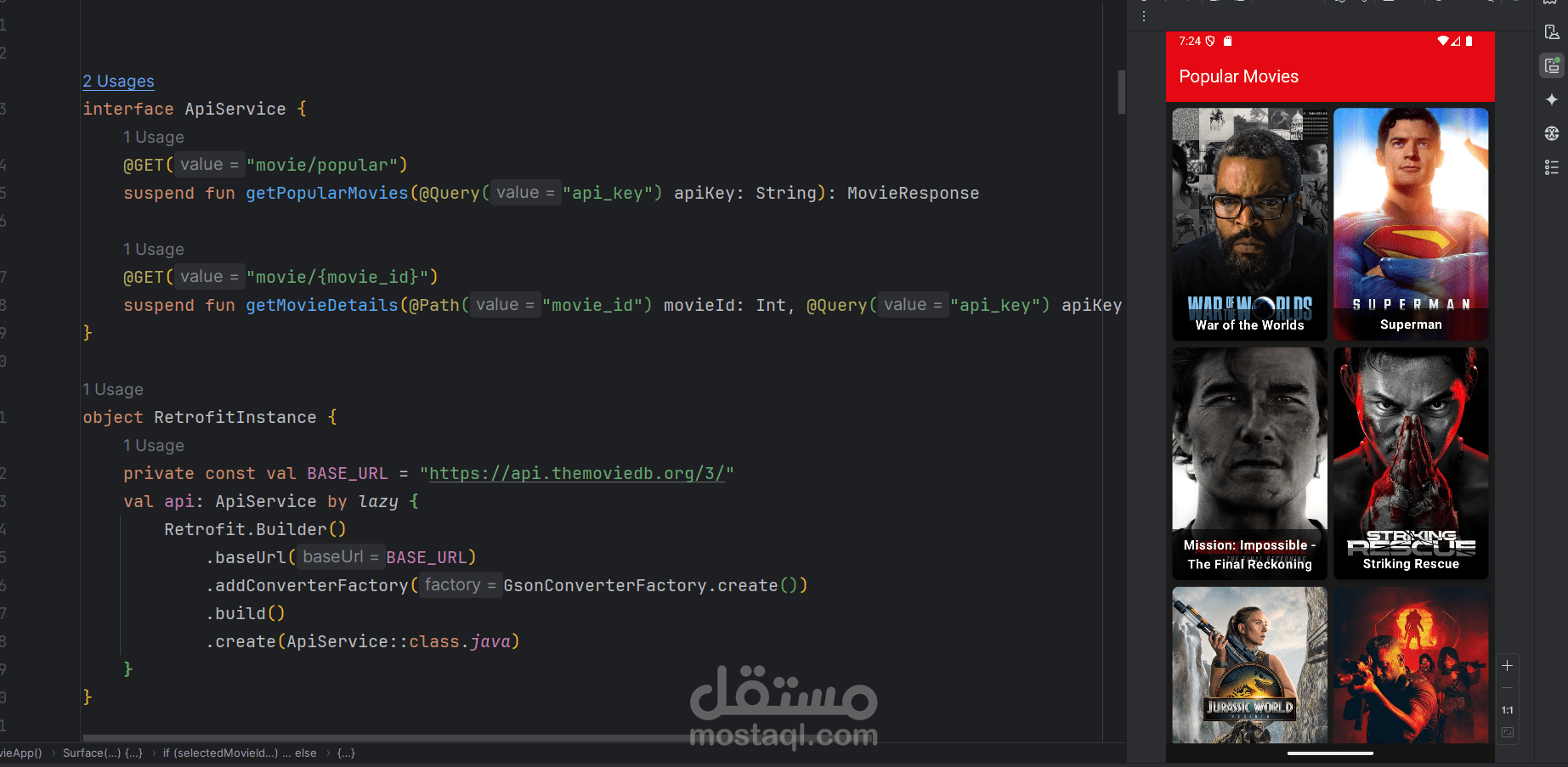Open the red poster movie beside Jurassic World
Screen dimensions: 1568x767
[x=1411, y=665]
